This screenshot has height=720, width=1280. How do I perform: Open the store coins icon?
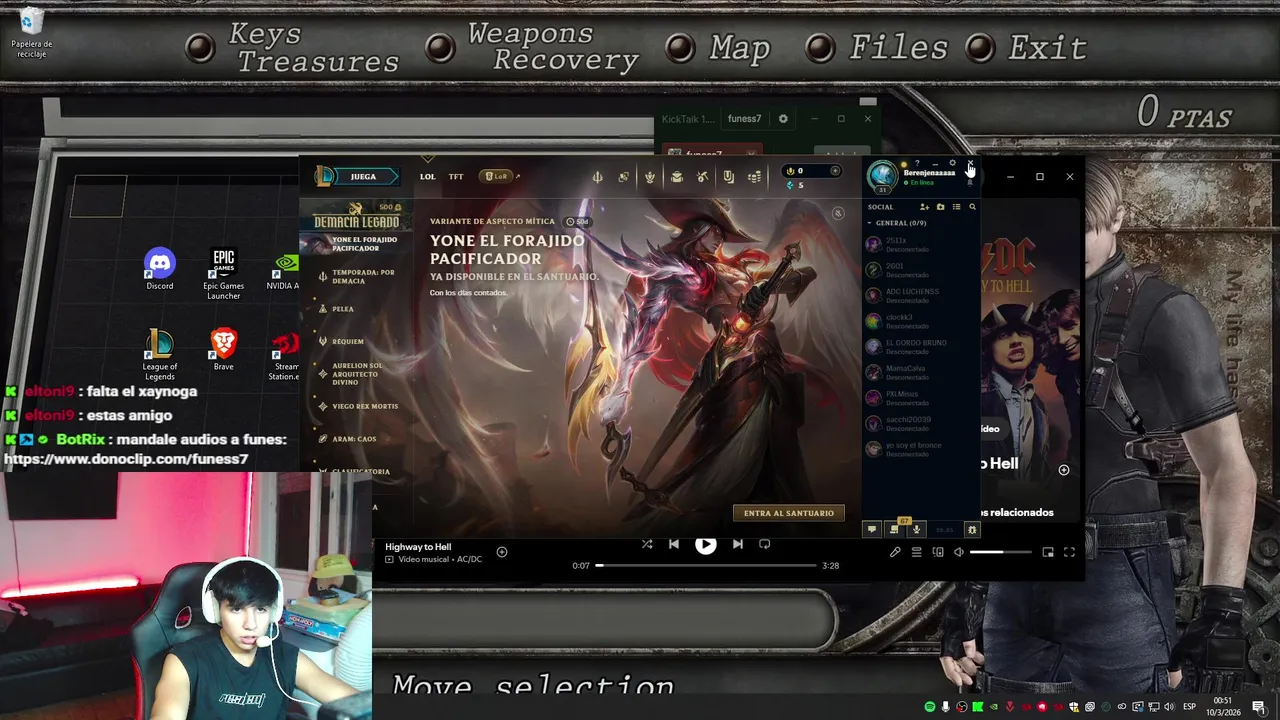coord(755,177)
